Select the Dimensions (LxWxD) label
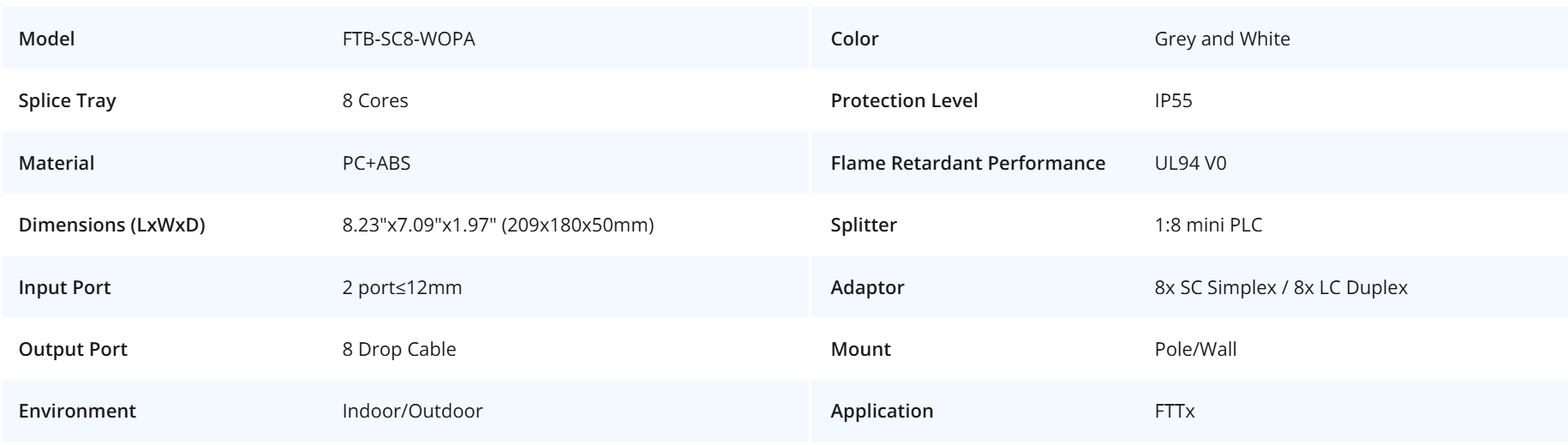Viewport: 1568px width, 445px height. (x=111, y=225)
